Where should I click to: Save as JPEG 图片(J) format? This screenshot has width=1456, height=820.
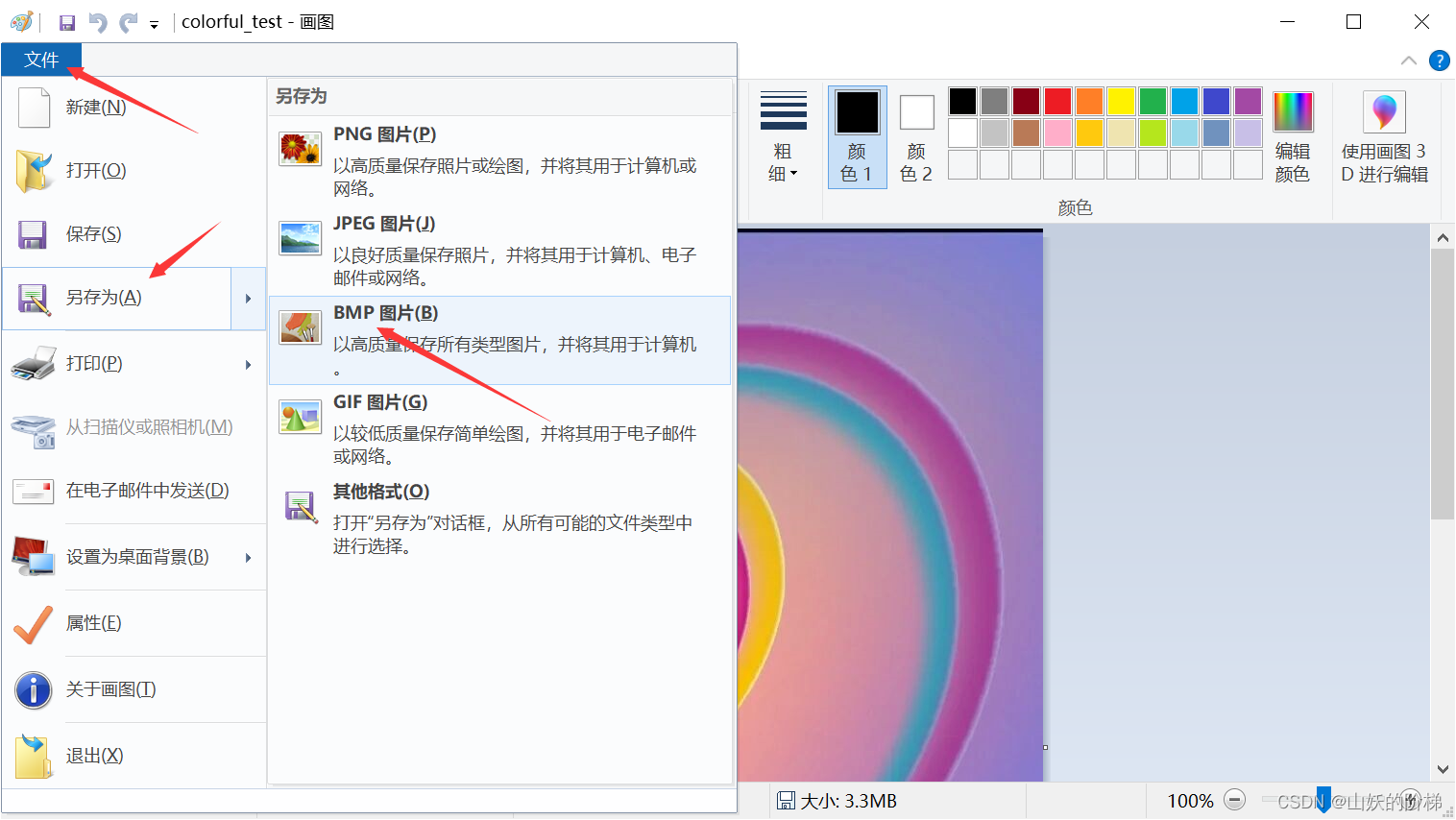point(499,251)
